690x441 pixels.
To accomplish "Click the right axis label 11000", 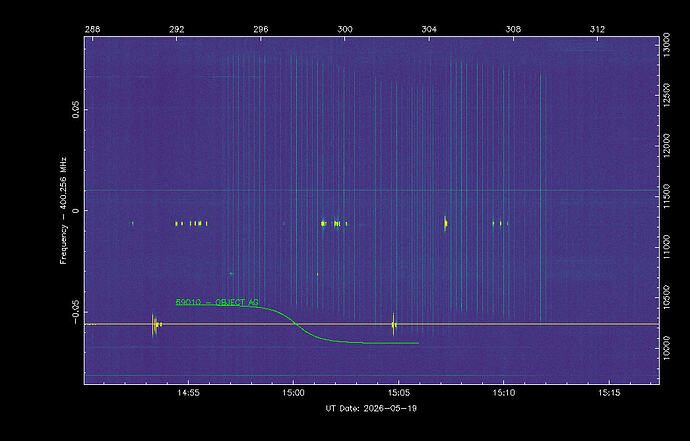I will (667, 246).
